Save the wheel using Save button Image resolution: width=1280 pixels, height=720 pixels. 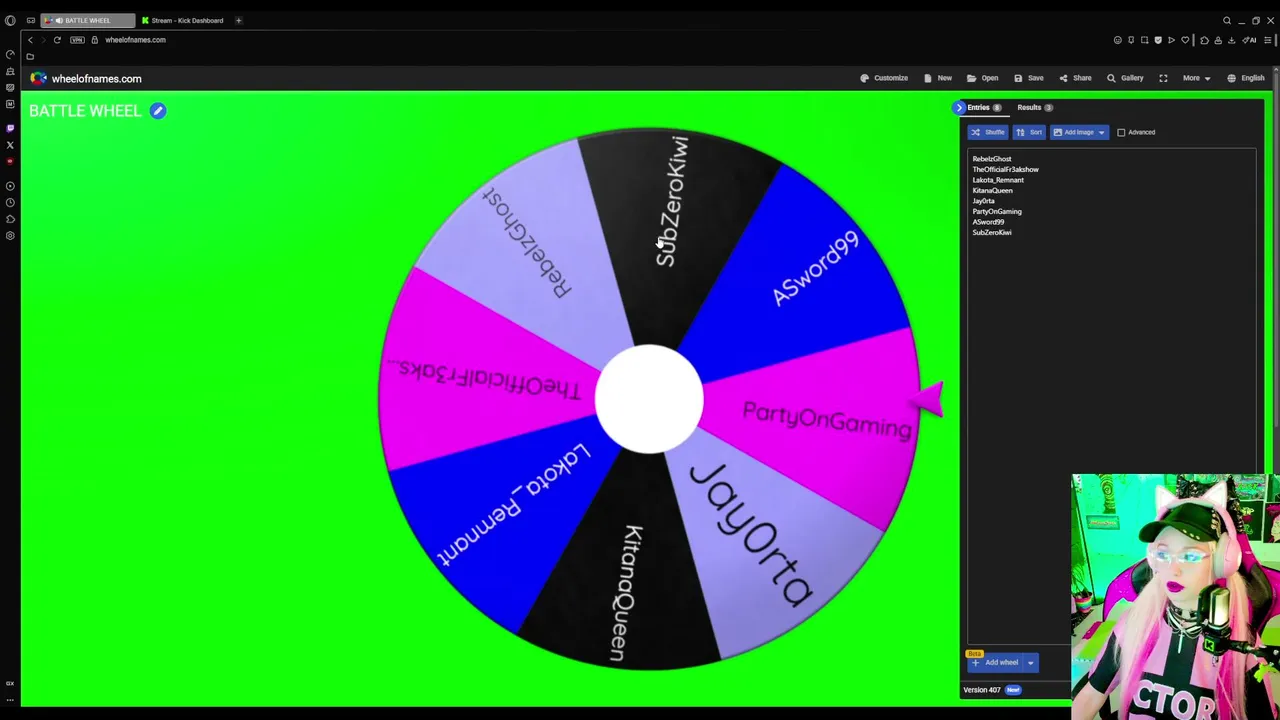(1029, 78)
